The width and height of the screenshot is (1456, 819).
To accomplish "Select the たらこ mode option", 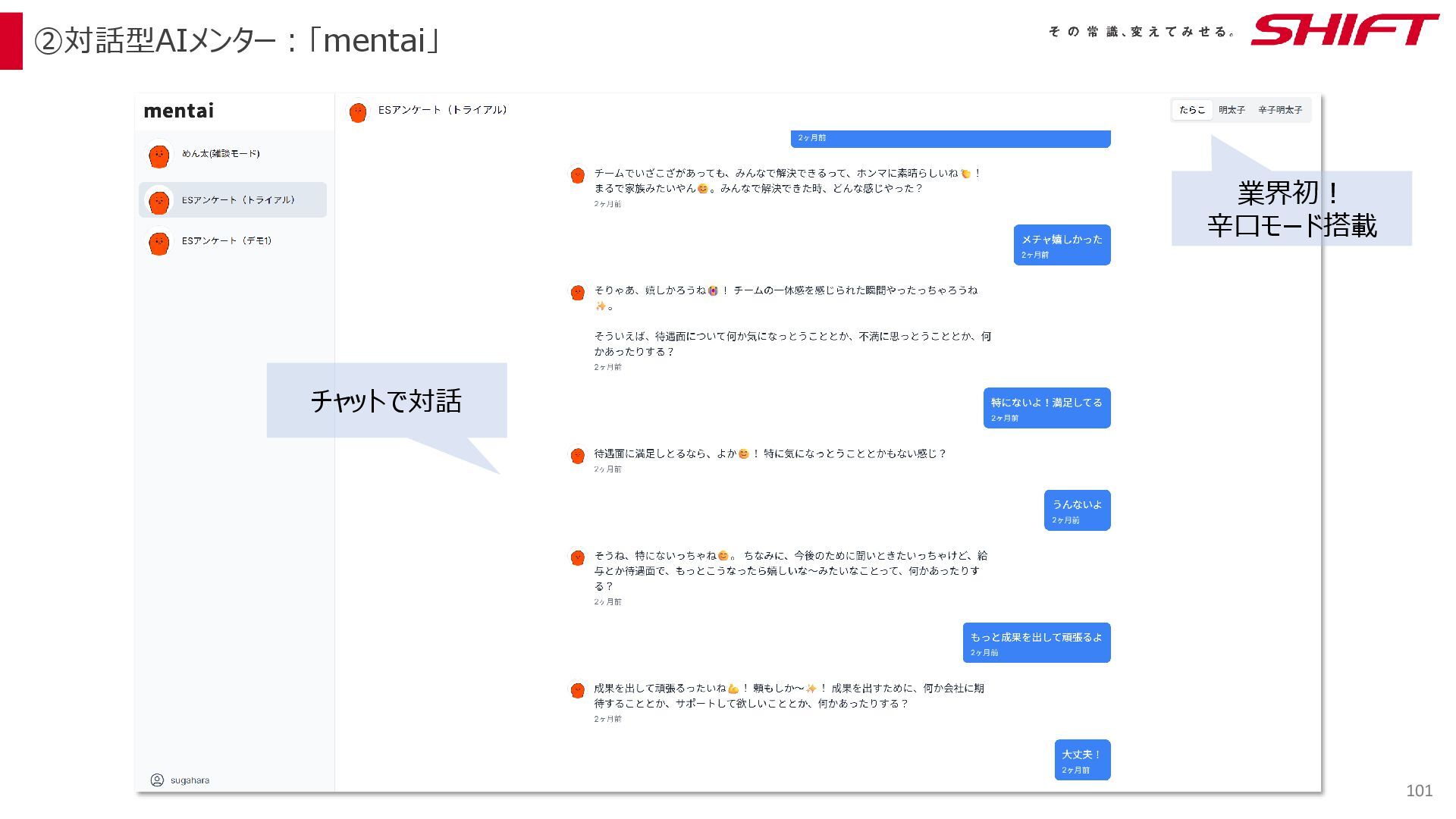I will point(1191,110).
